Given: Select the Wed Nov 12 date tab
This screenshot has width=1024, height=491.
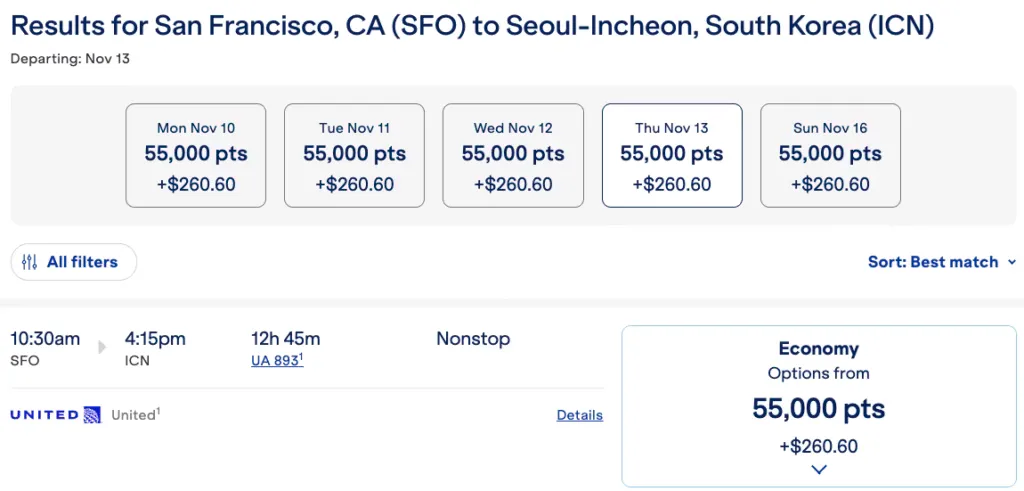Looking at the screenshot, I should (x=513, y=155).
